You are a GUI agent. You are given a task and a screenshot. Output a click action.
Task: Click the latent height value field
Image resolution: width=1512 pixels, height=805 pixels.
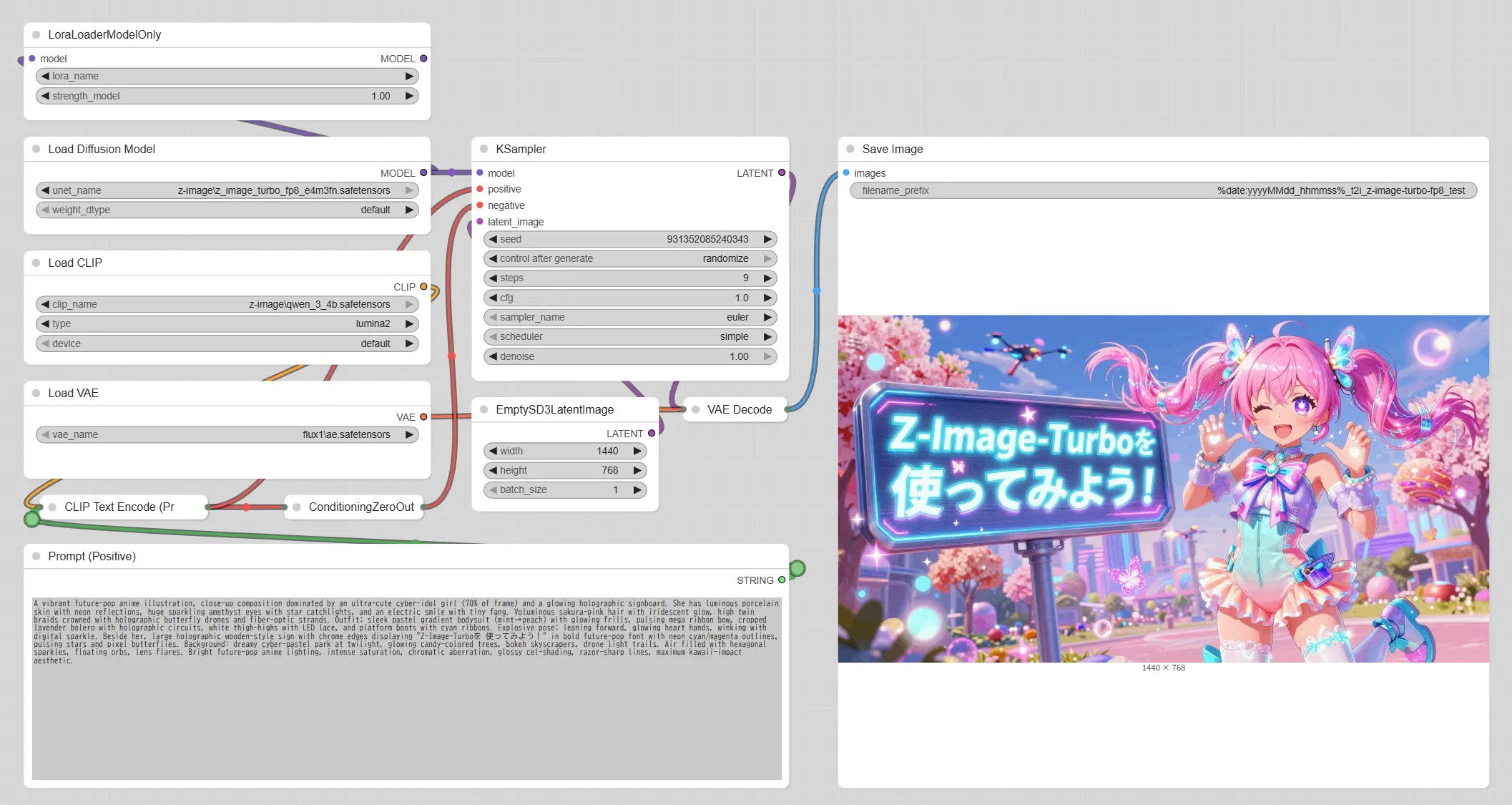(565, 470)
